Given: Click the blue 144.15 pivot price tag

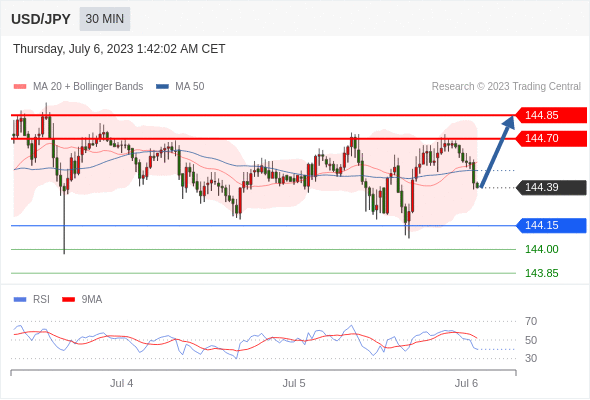Looking at the screenshot, I should pyautogui.click(x=550, y=225).
